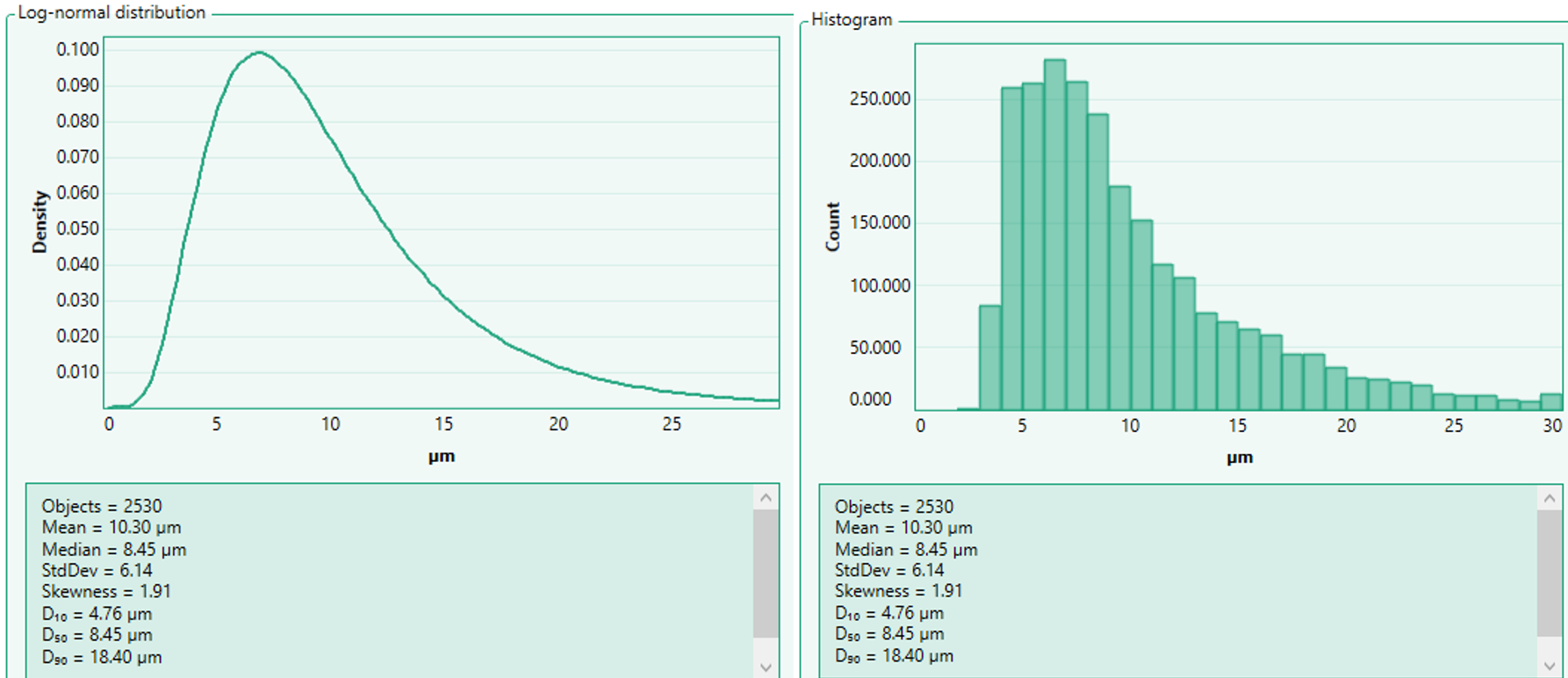Click the scrollbar thumb in Log-normal statistics list

(766, 573)
